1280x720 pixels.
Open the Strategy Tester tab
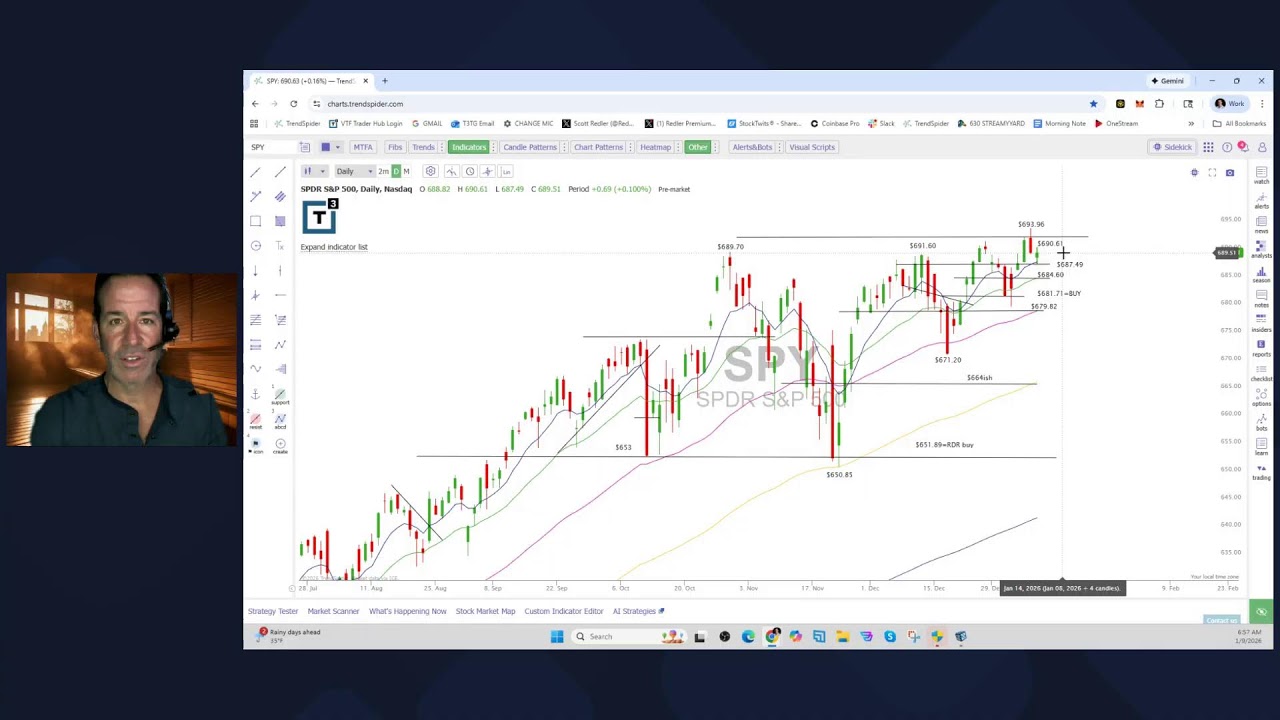(x=273, y=611)
